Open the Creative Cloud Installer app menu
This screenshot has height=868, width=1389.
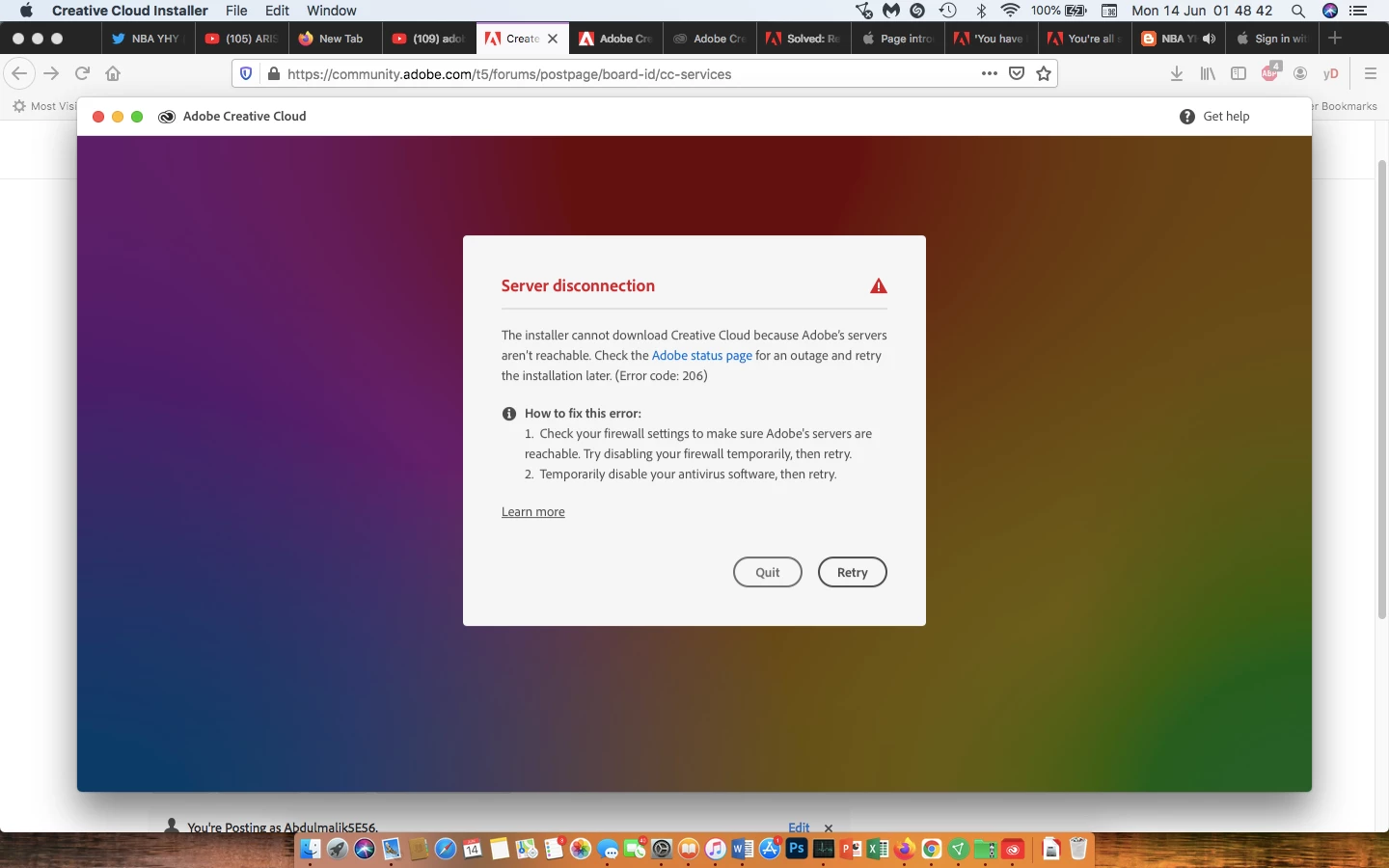(x=129, y=11)
